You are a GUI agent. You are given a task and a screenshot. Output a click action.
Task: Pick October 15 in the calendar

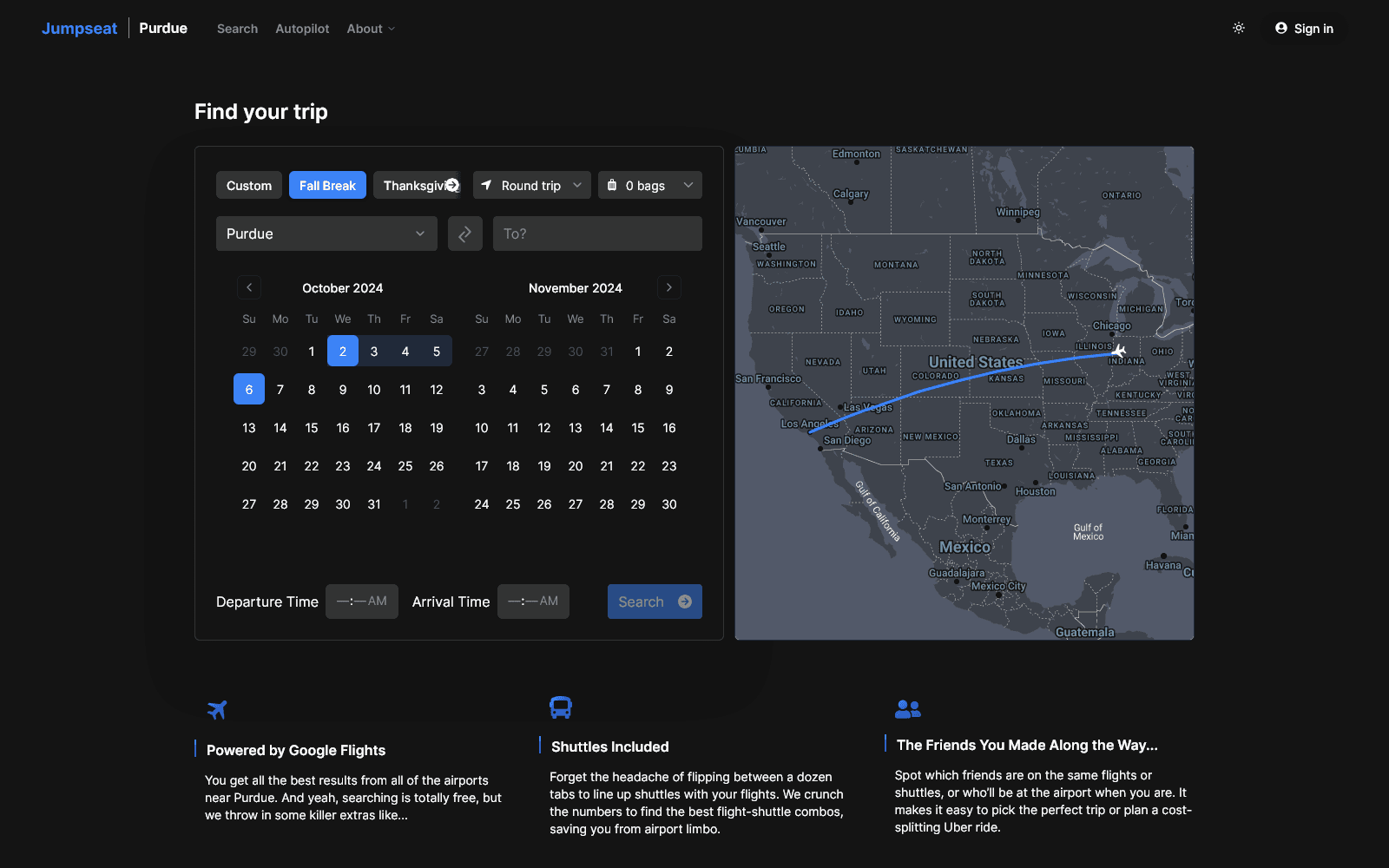click(x=312, y=427)
